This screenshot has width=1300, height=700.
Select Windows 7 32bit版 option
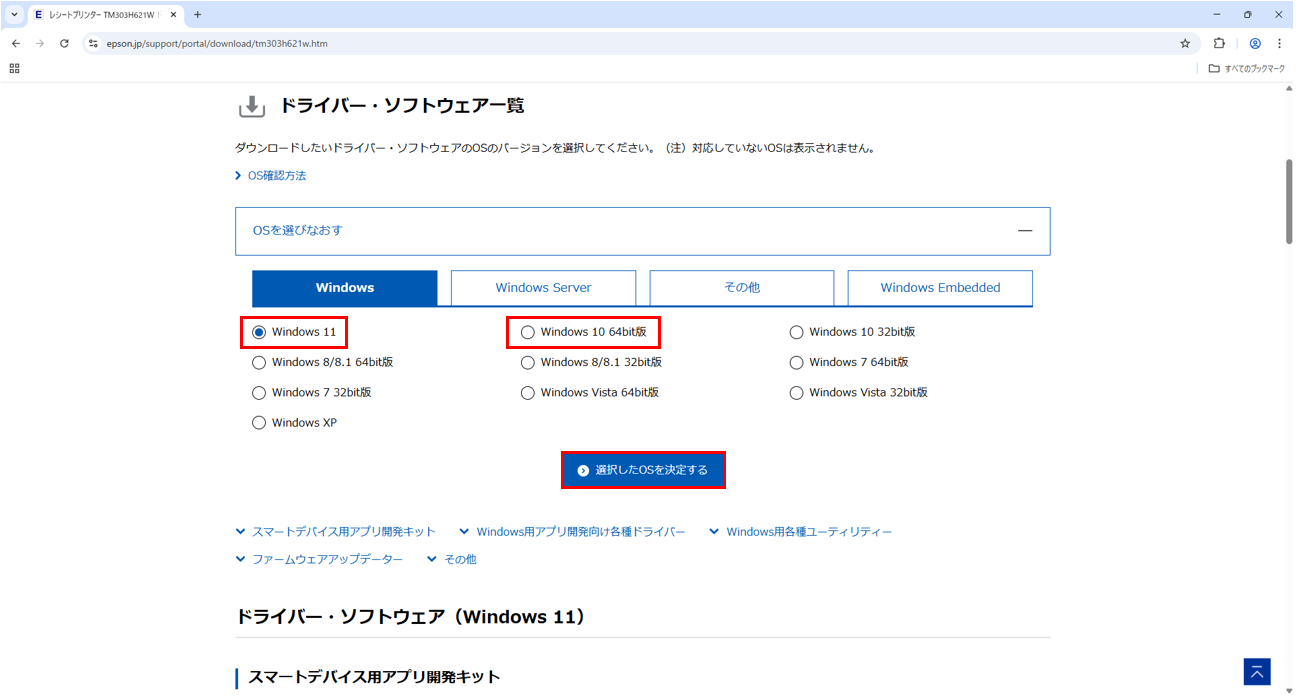[x=259, y=392]
